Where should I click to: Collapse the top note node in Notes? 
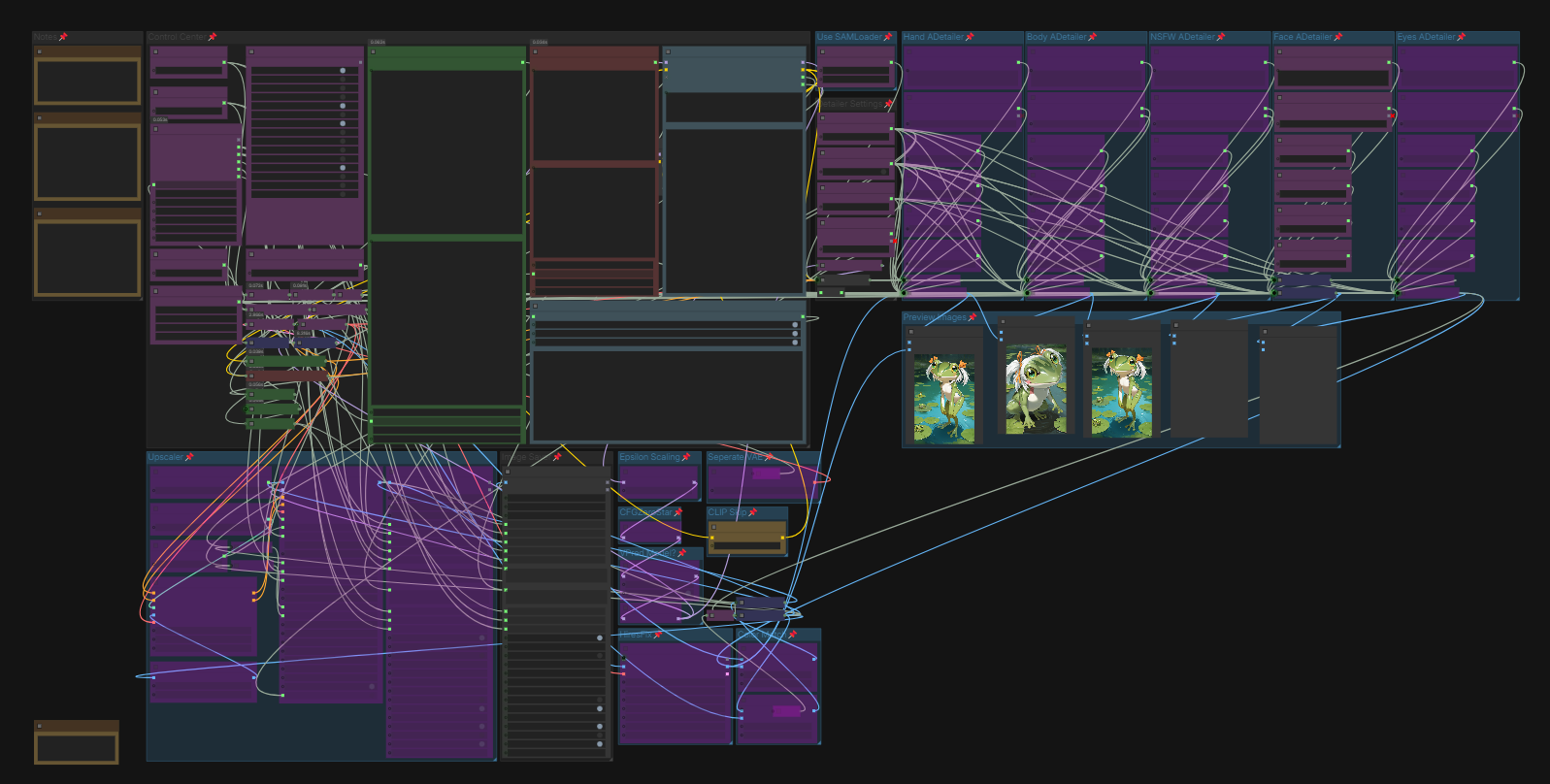(x=40, y=51)
